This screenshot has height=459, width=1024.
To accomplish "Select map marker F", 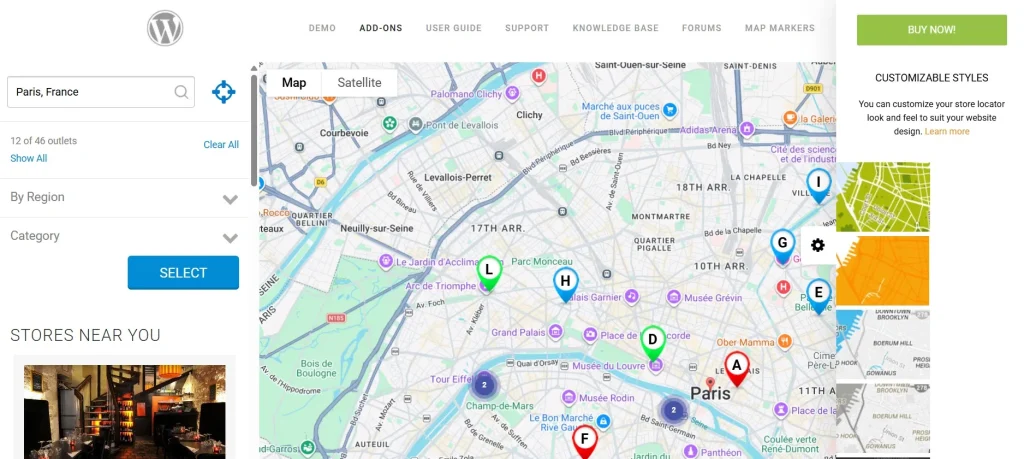I will pos(584,442).
